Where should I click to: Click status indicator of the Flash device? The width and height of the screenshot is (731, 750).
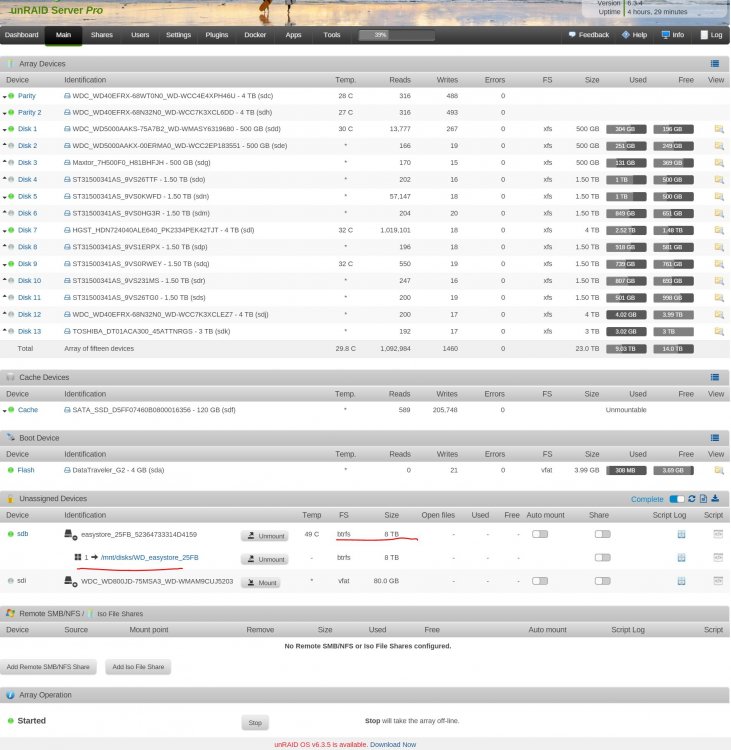pyautogui.click(x=11, y=470)
